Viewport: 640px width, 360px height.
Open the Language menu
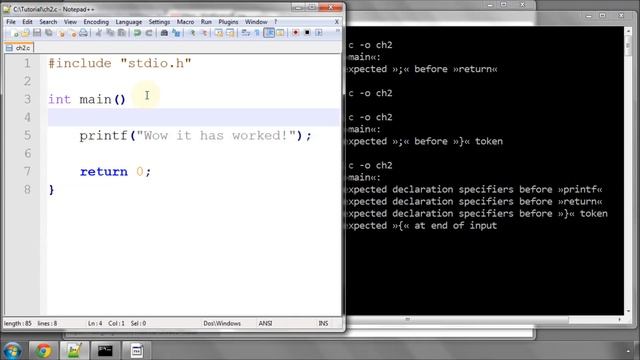(129, 22)
